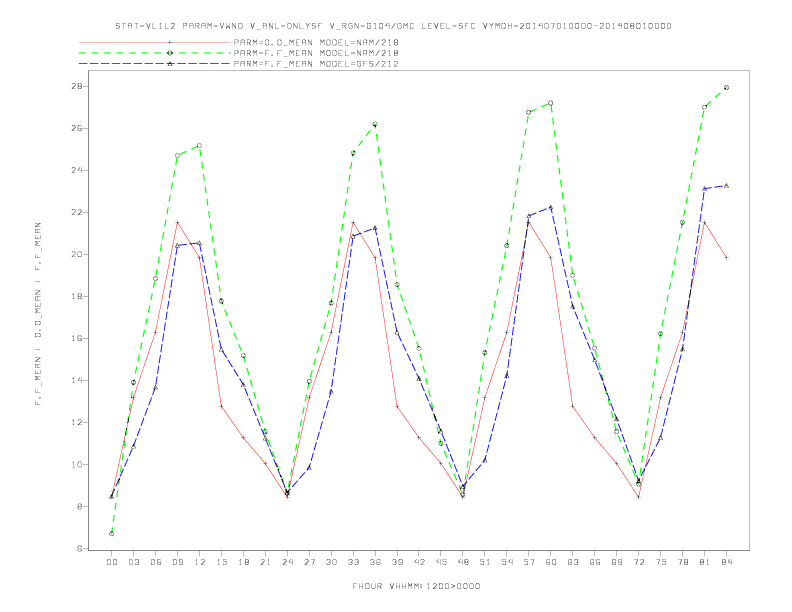
Task: Click green circle point at hour 57
Action: point(529,113)
